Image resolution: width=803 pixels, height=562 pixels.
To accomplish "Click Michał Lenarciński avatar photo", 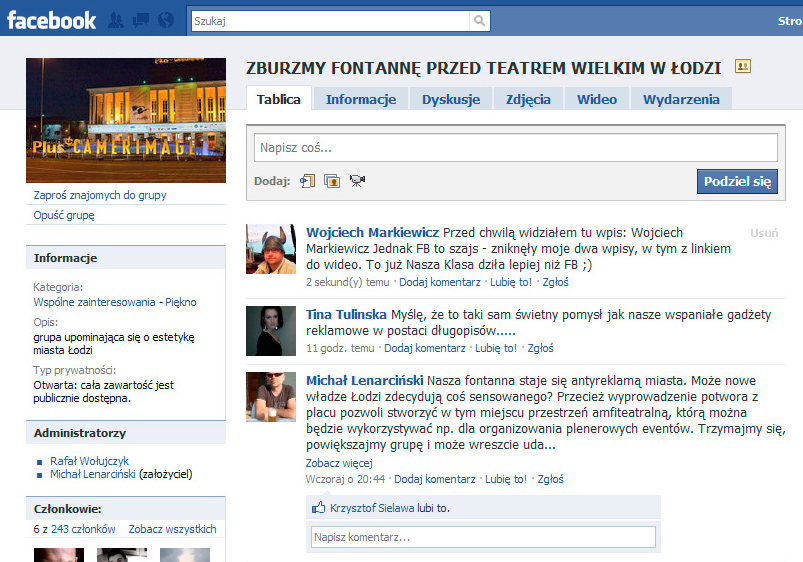I will tap(271, 397).
